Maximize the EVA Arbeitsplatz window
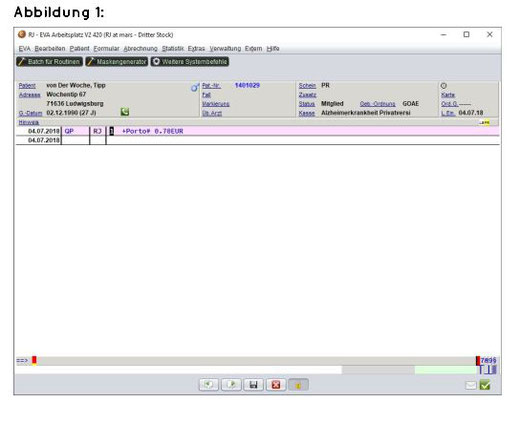 466,34
